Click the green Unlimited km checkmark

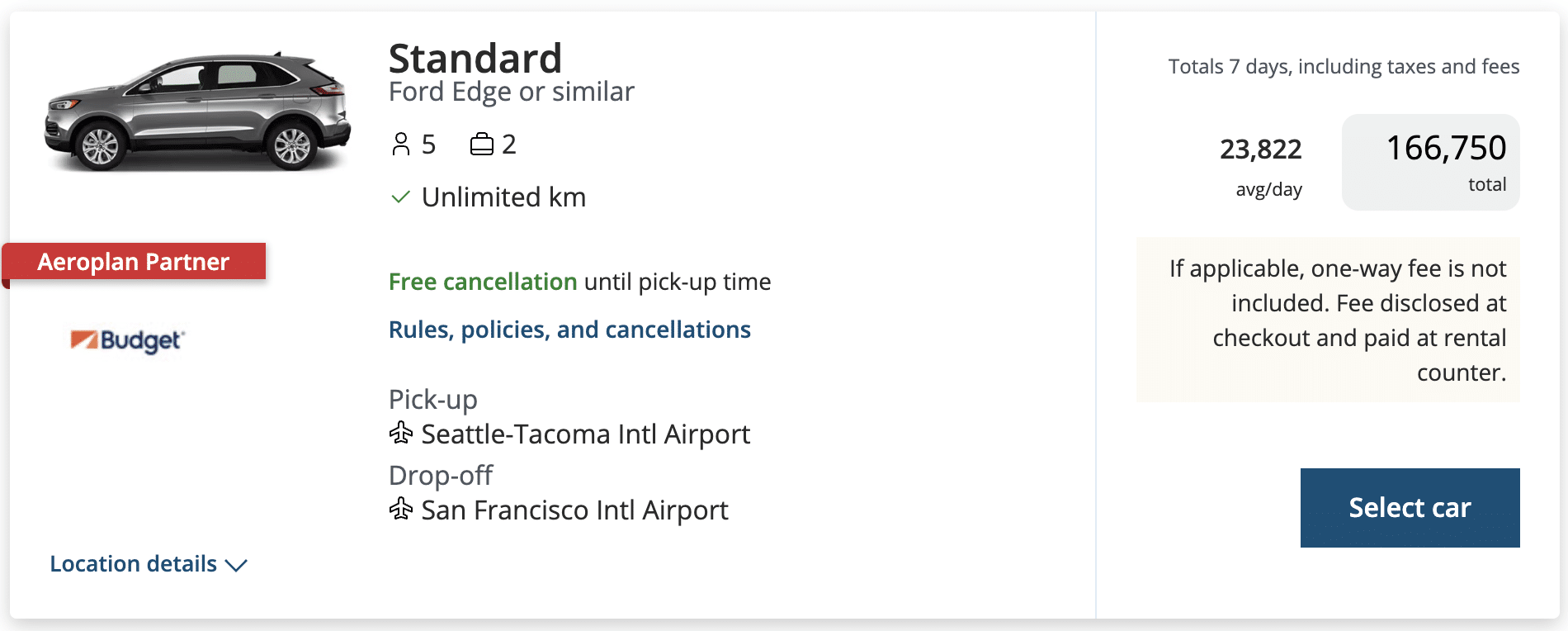pos(400,197)
